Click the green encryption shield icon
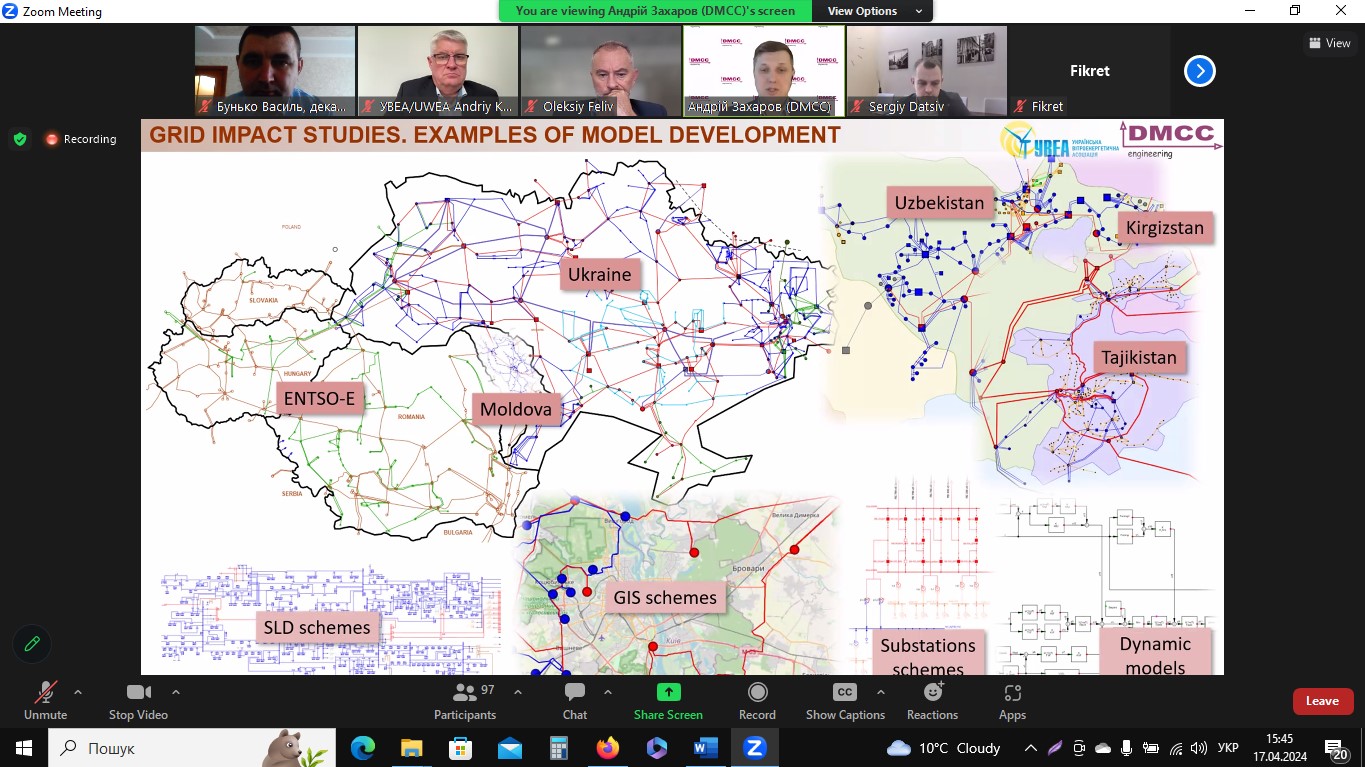1365x767 pixels. point(20,139)
